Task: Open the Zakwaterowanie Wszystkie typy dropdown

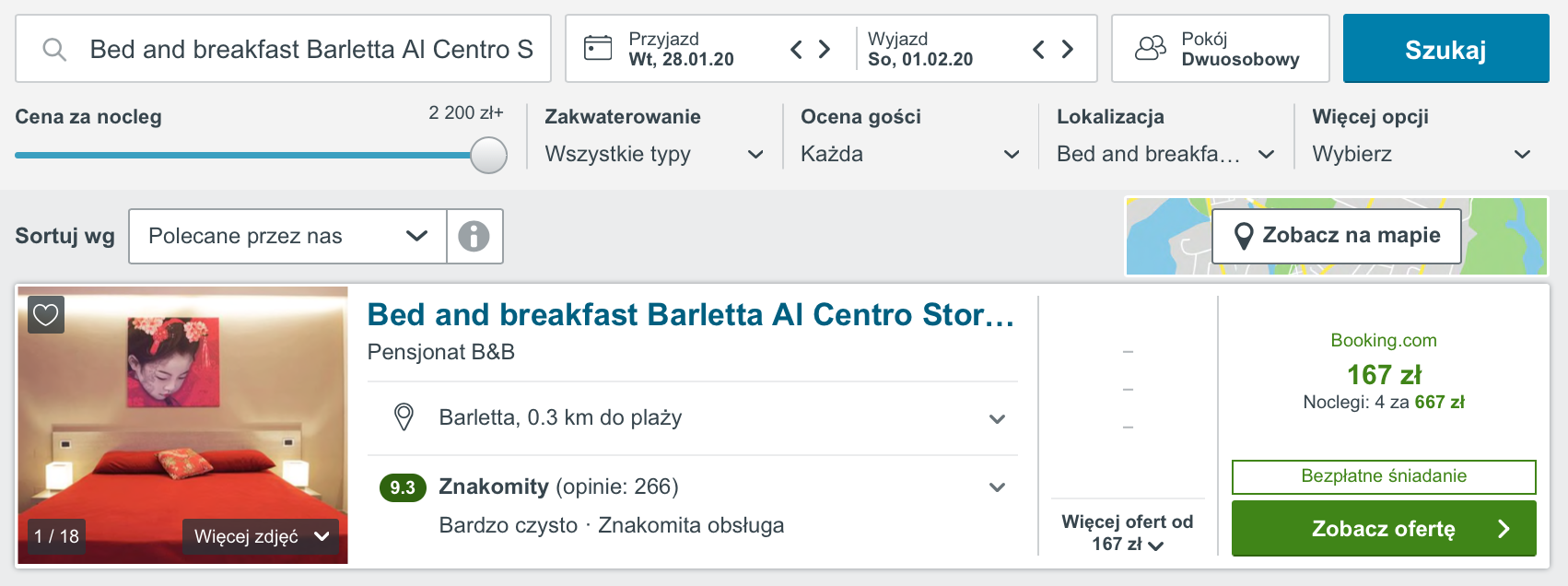Action: pyautogui.click(x=654, y=154)
